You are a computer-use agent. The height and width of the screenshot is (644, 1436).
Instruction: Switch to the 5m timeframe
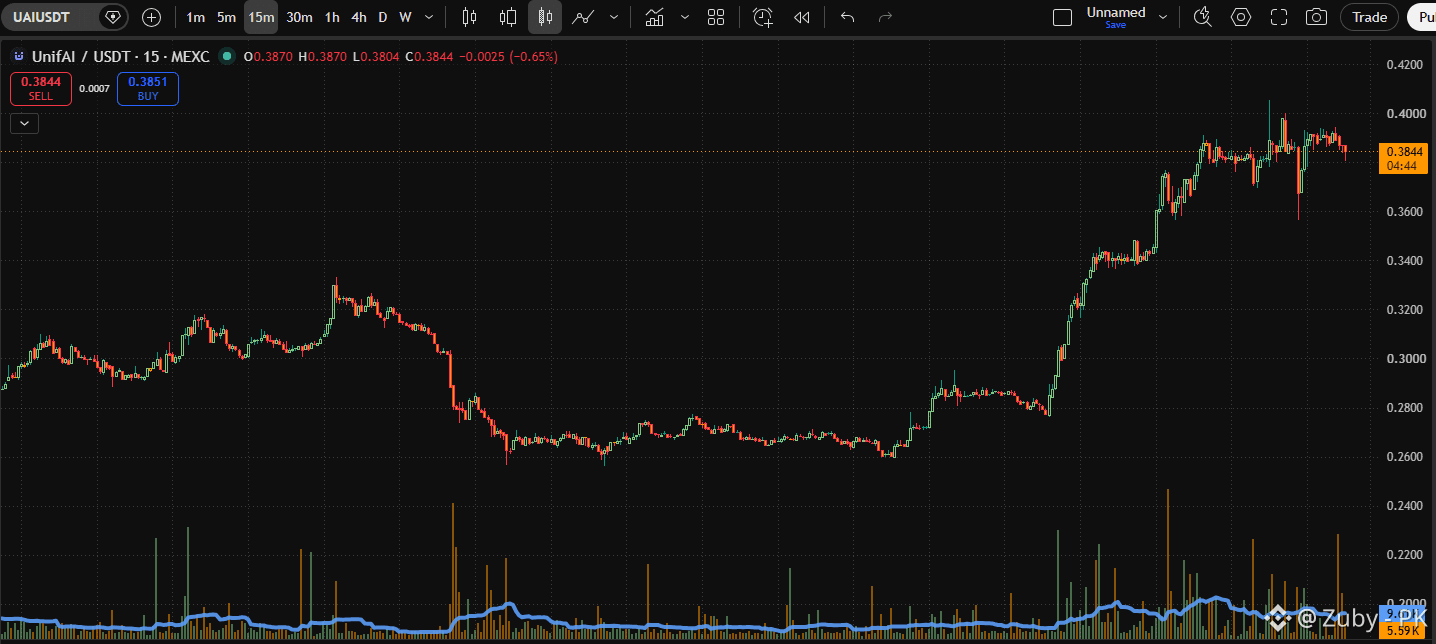coord(227,17)
